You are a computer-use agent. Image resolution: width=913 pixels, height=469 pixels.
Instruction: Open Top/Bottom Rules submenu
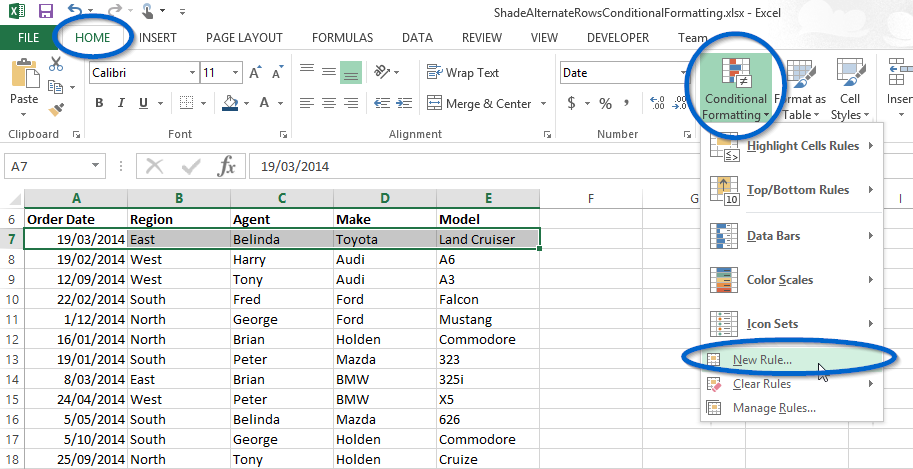(792, 190)
